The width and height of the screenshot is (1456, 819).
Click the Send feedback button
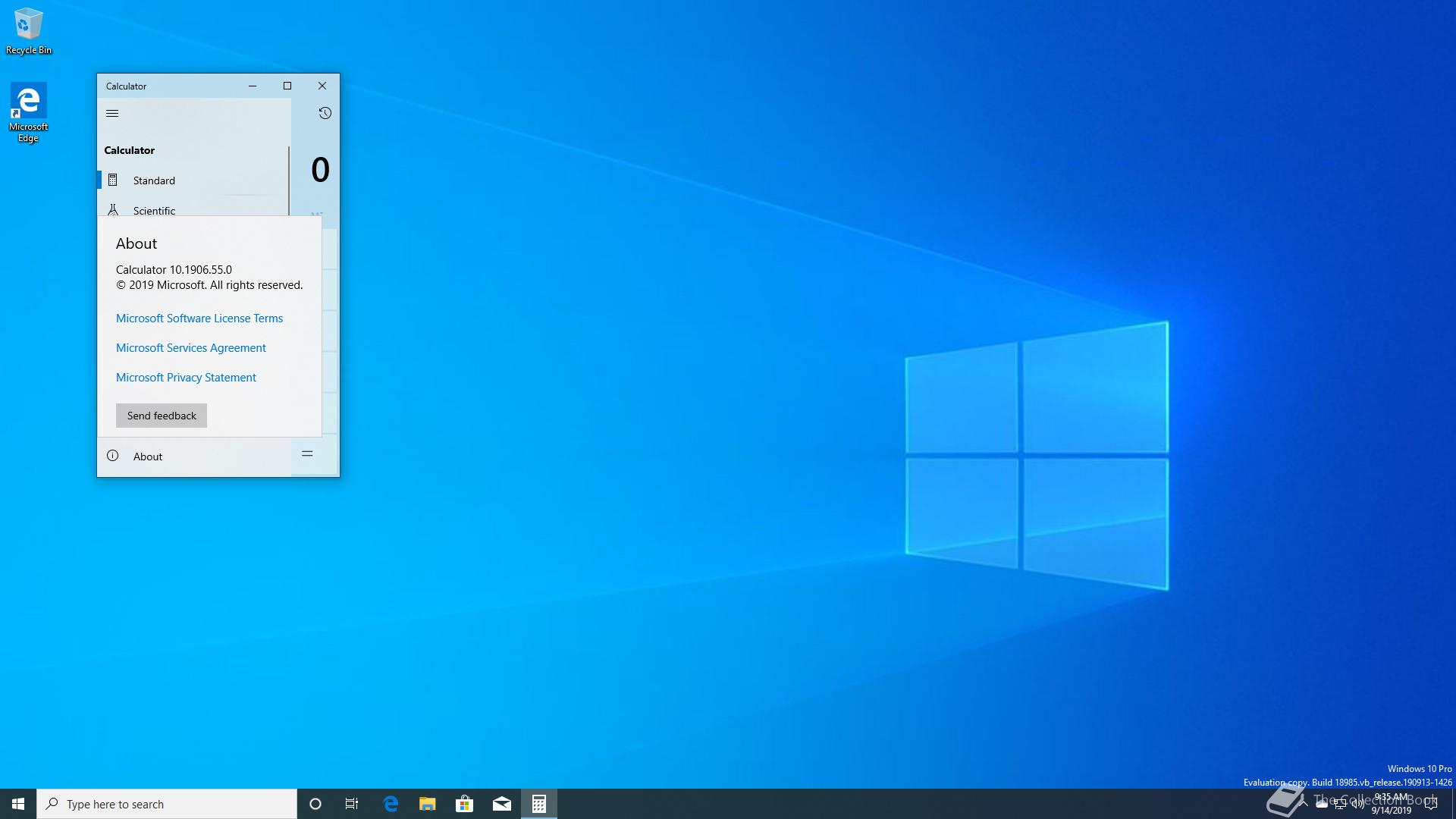point(162,416)
